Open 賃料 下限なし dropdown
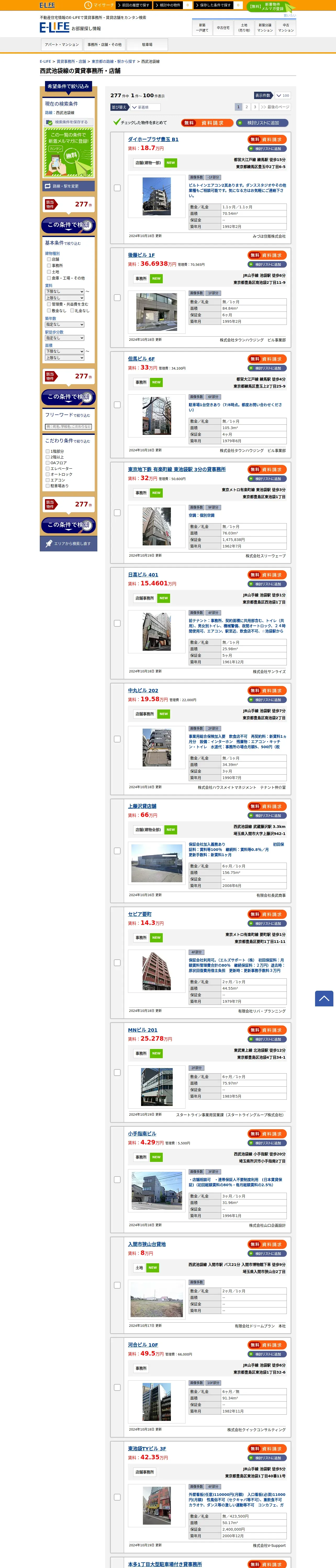This screenshot has width=336, height=1568. coord(65,292)
